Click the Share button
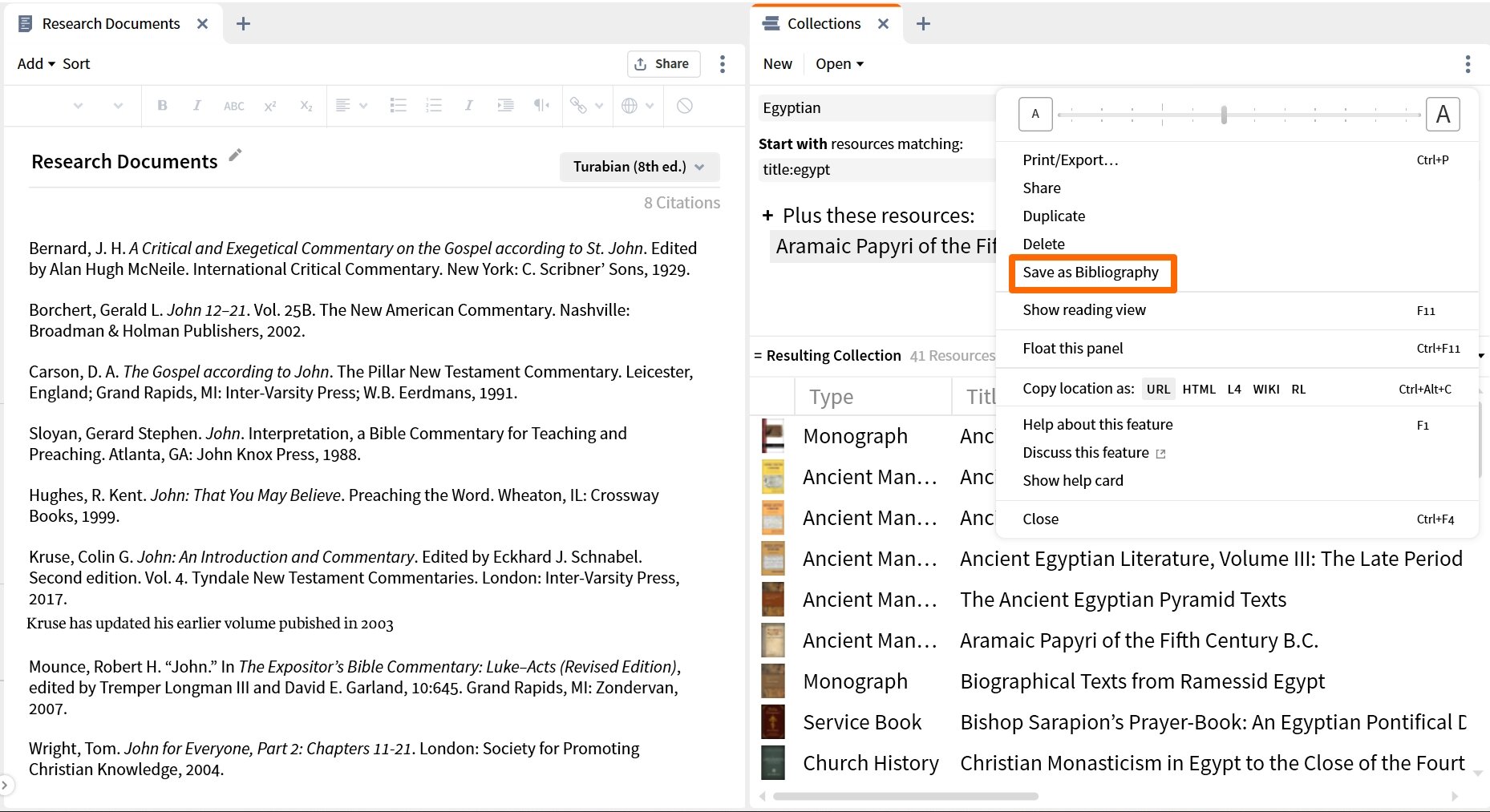The width and height of the screenshot is (1490, 812). tap(662, 64)
